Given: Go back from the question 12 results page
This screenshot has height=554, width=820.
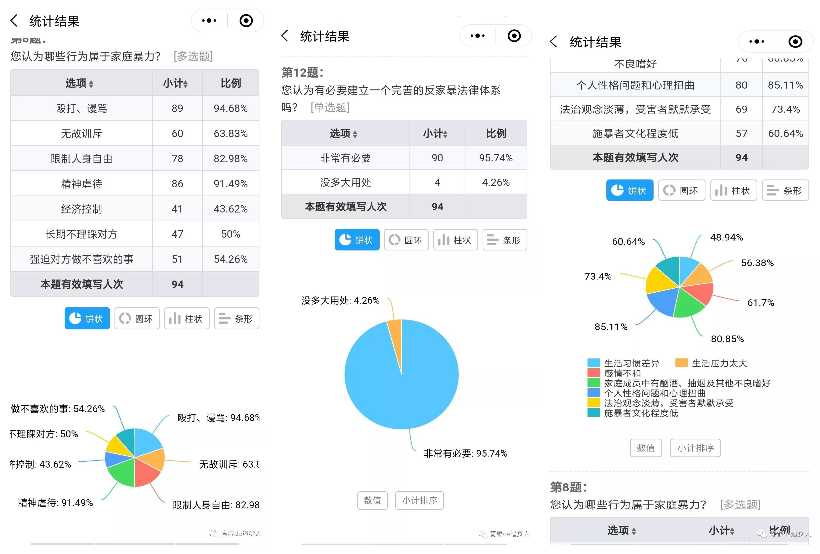Looking at the screenshot, I should point(285,36).
